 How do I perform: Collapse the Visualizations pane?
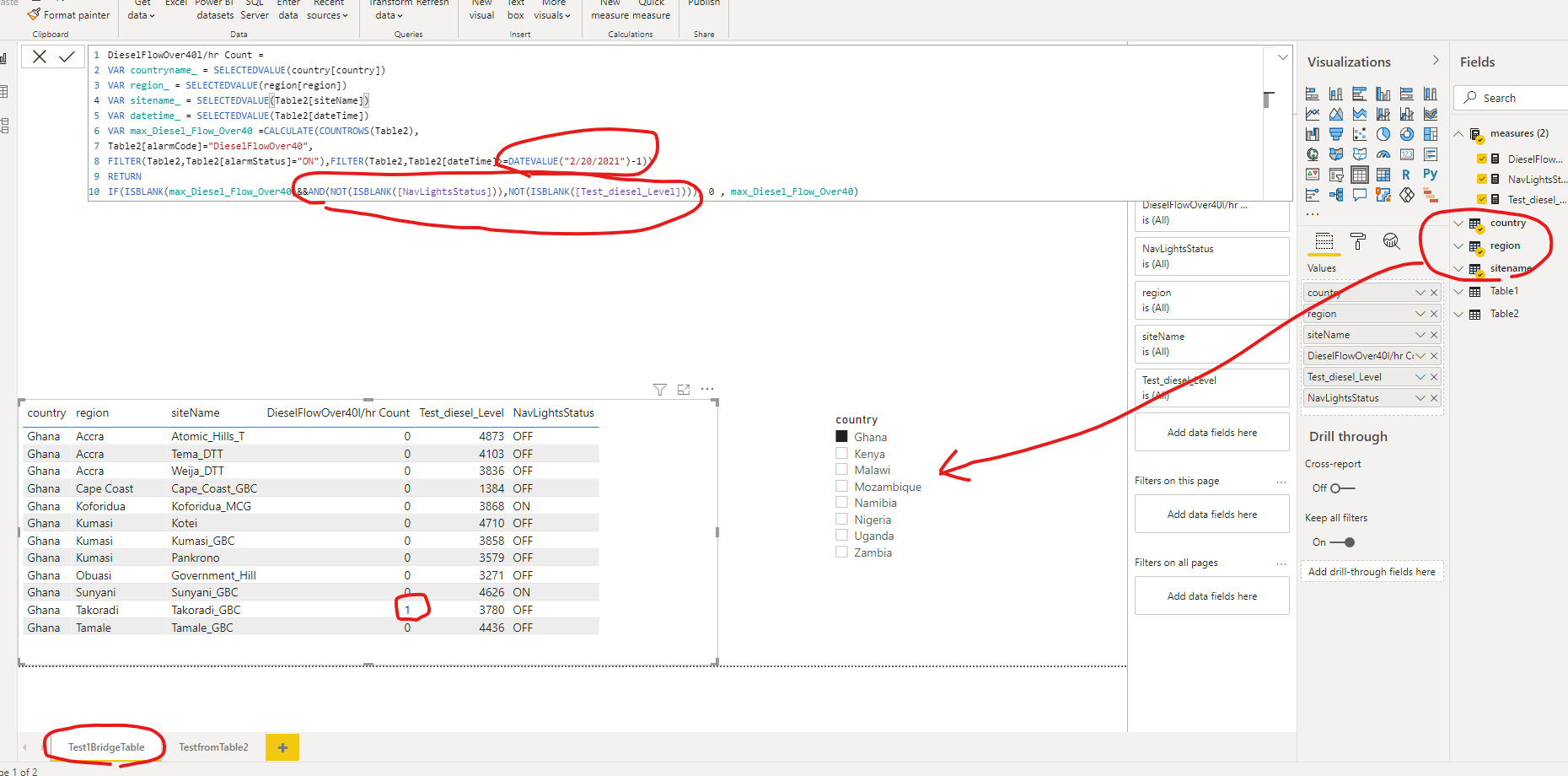[1436, 61]
